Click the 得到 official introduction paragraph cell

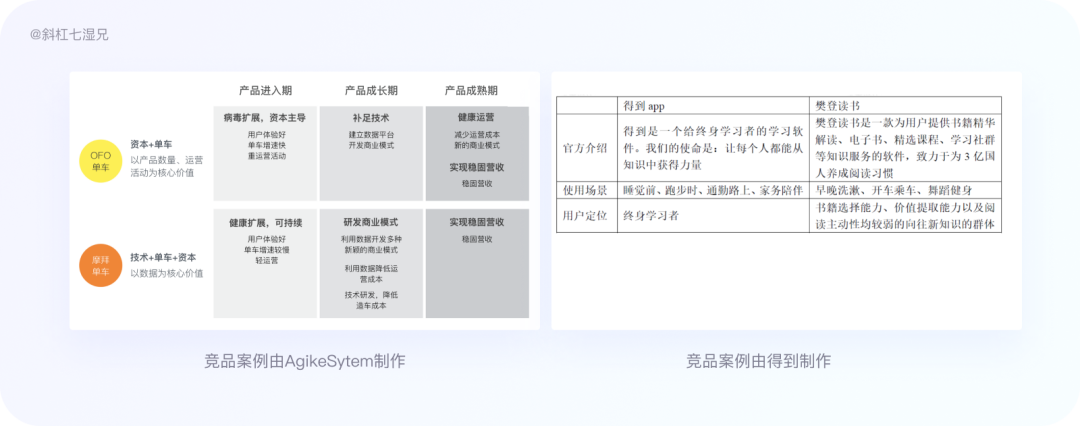pyautogui.click(x=714, y=148)
